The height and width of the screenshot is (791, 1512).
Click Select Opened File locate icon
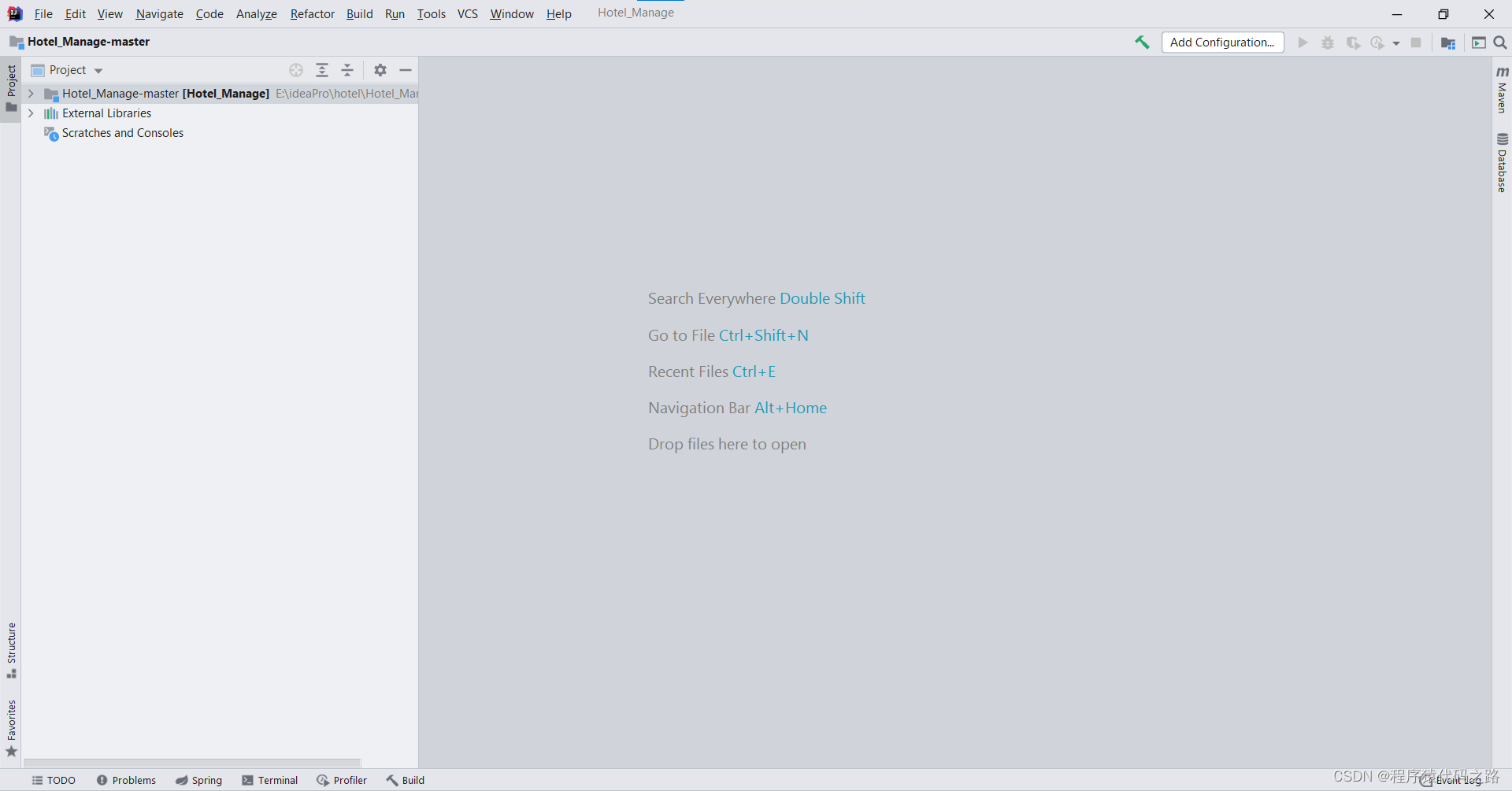pos(296,70)
